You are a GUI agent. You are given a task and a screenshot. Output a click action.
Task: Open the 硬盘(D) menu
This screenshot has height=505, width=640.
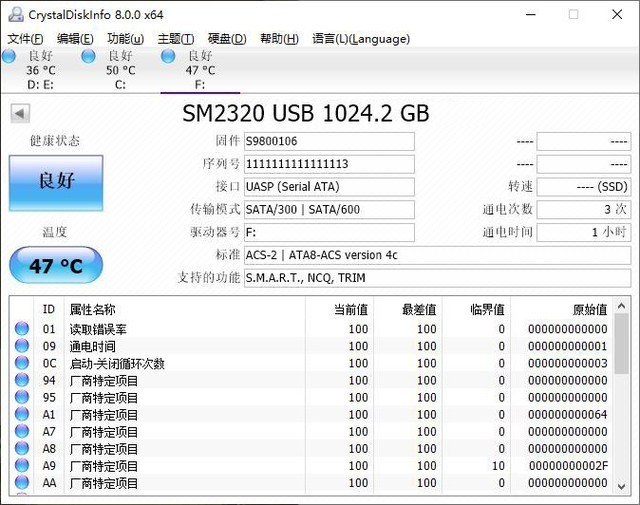[x=227, y=39]
